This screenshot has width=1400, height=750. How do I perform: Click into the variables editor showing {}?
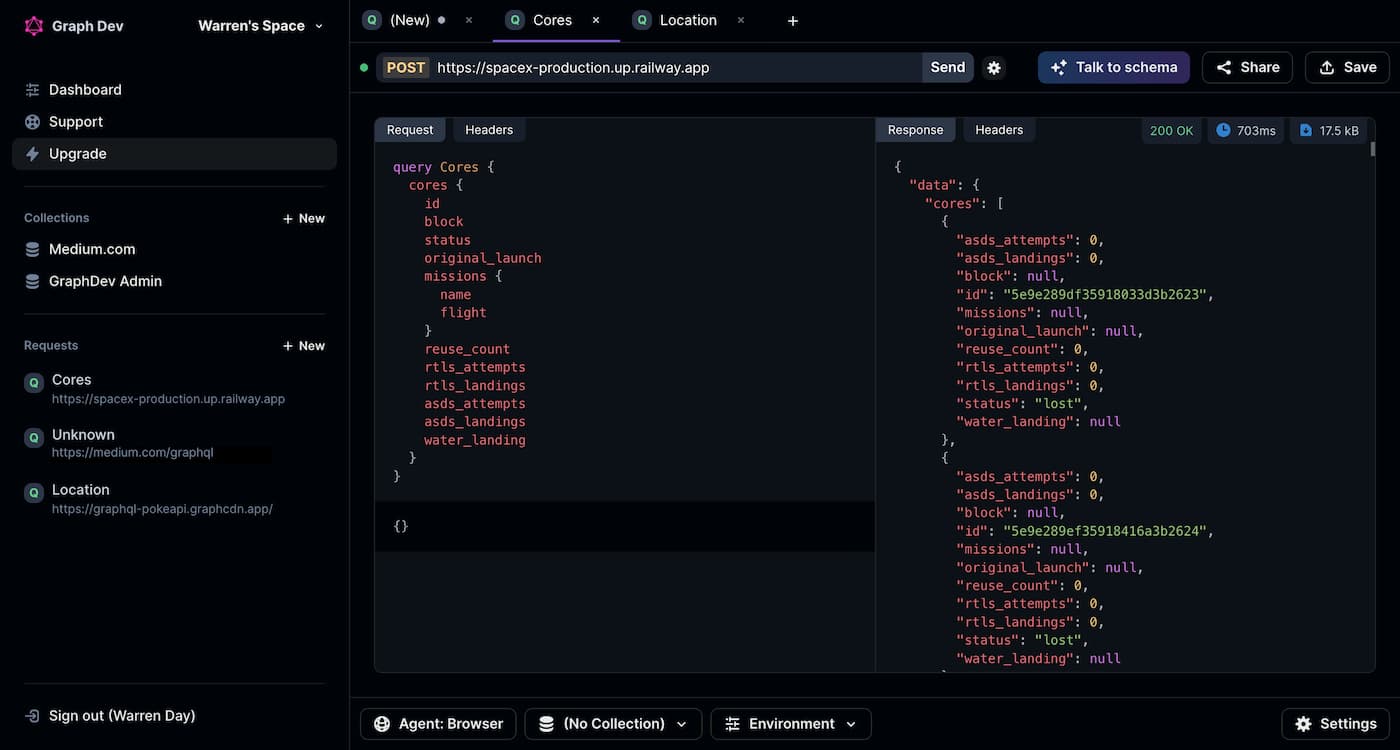pyautogui.click(x=624, y=526)
